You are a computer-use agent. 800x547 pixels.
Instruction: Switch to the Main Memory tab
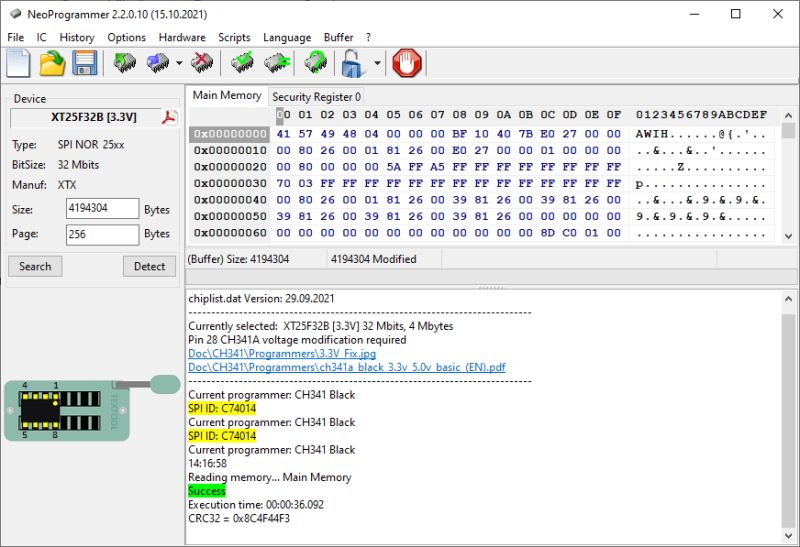(227, 95)
